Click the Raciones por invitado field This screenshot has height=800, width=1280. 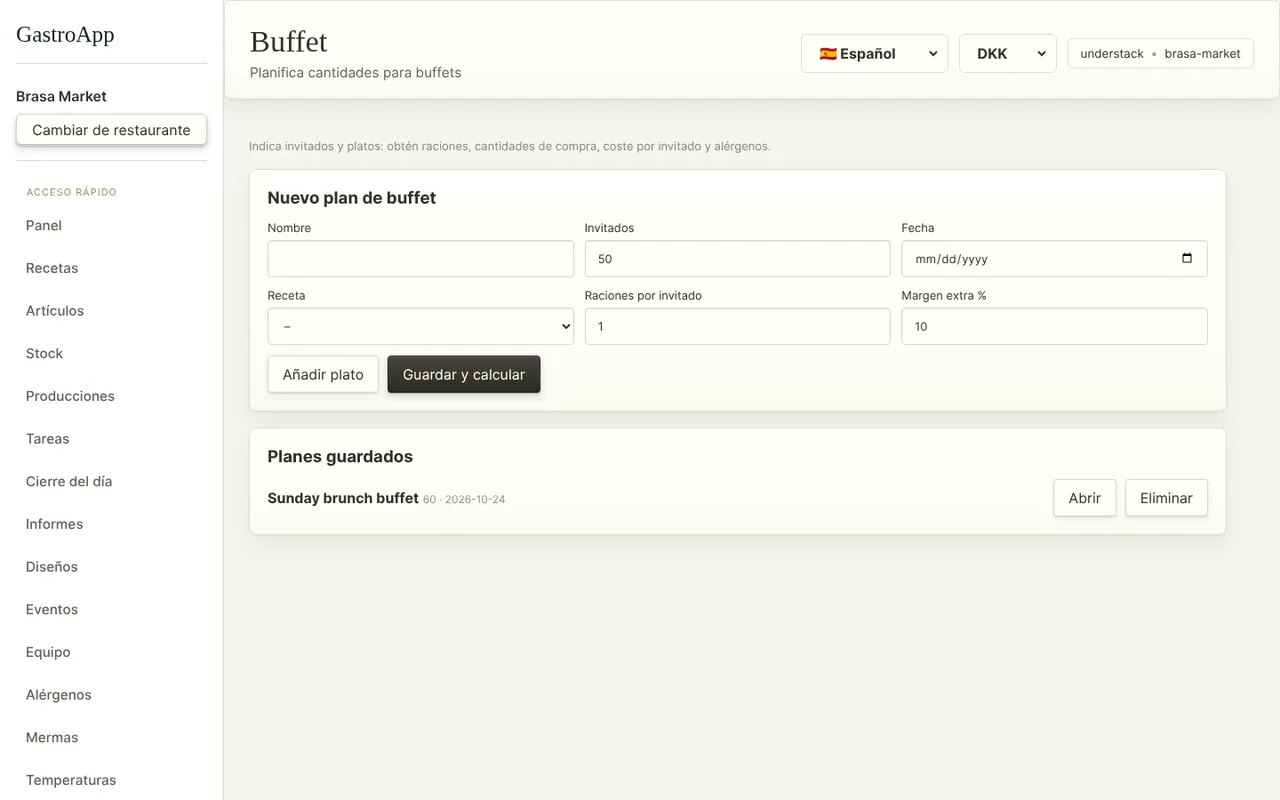coord(738,326)
